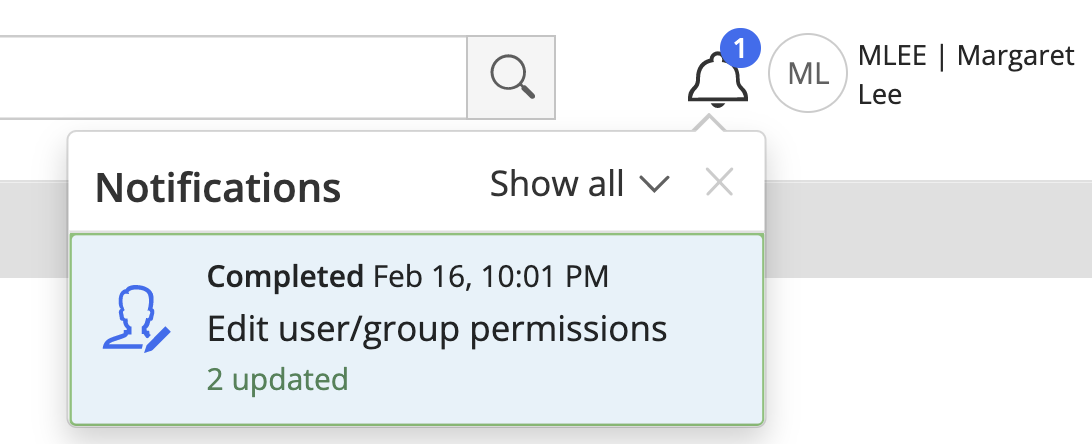This screenshot has height=444, width=1092.
Task: Click the Feb 16, 10:01 PM timestamp
Action: point(491,275)
